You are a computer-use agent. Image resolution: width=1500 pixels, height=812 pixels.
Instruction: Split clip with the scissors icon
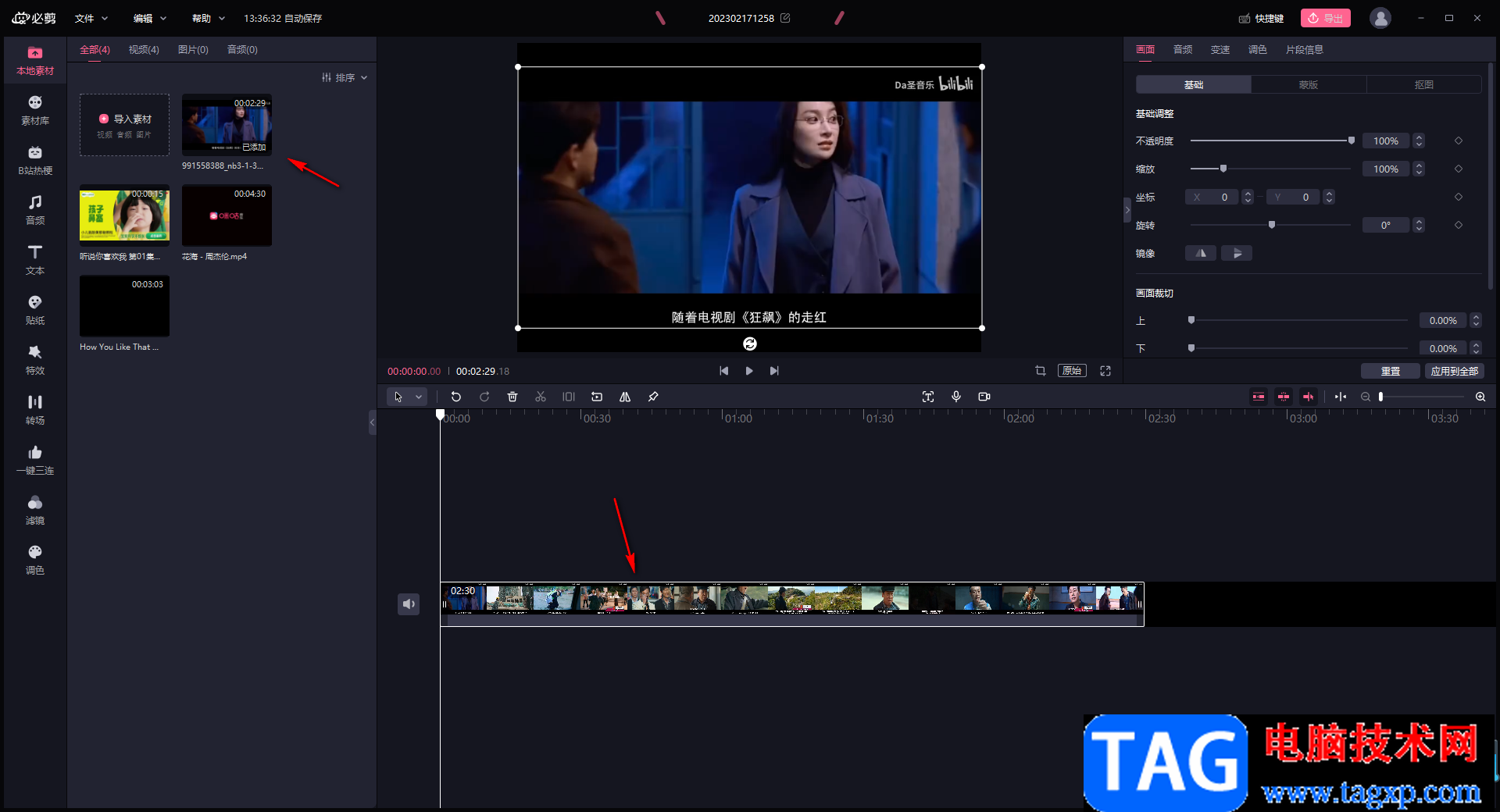[541, 397]
